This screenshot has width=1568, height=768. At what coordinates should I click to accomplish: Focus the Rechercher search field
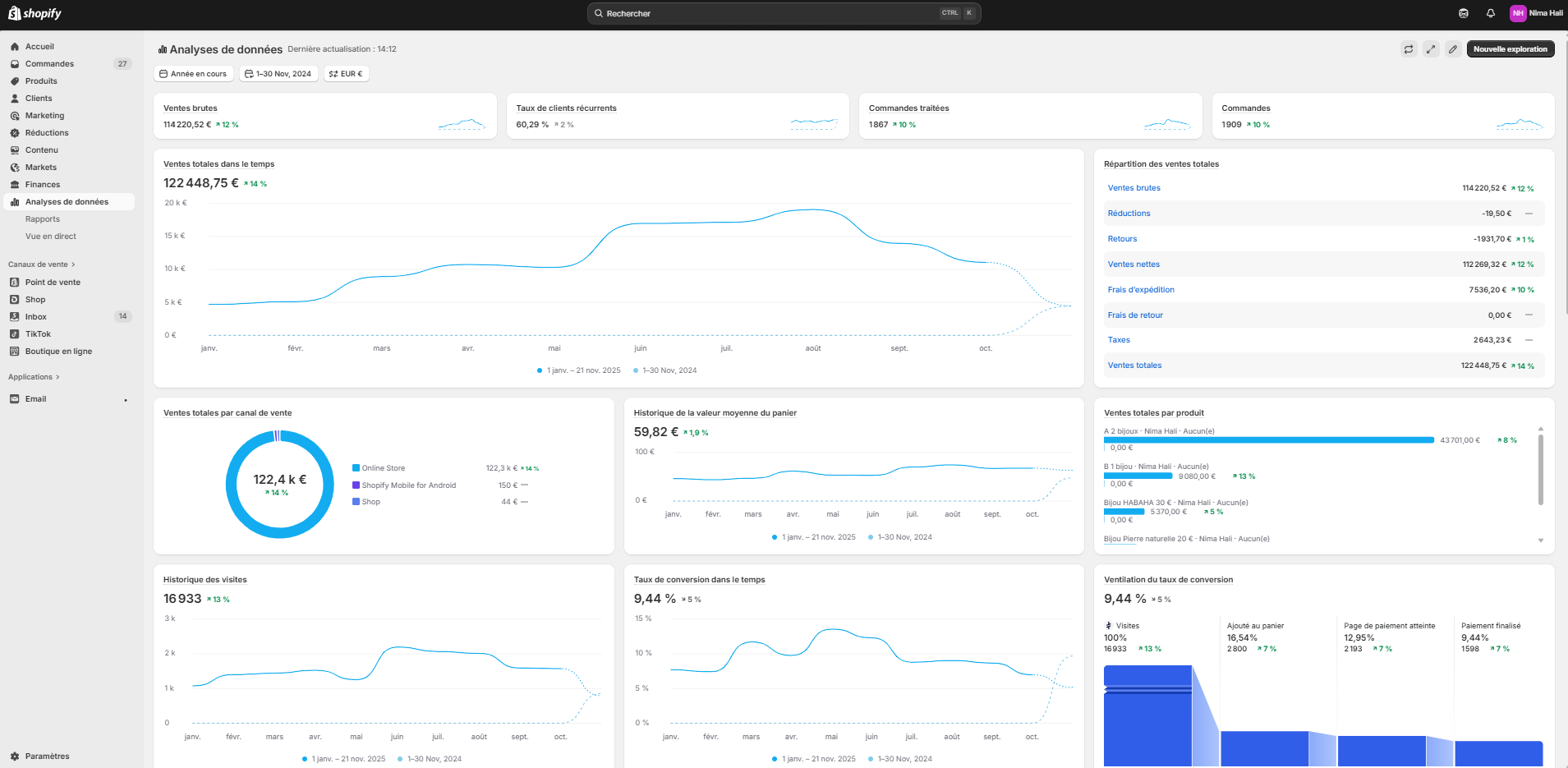784,13
